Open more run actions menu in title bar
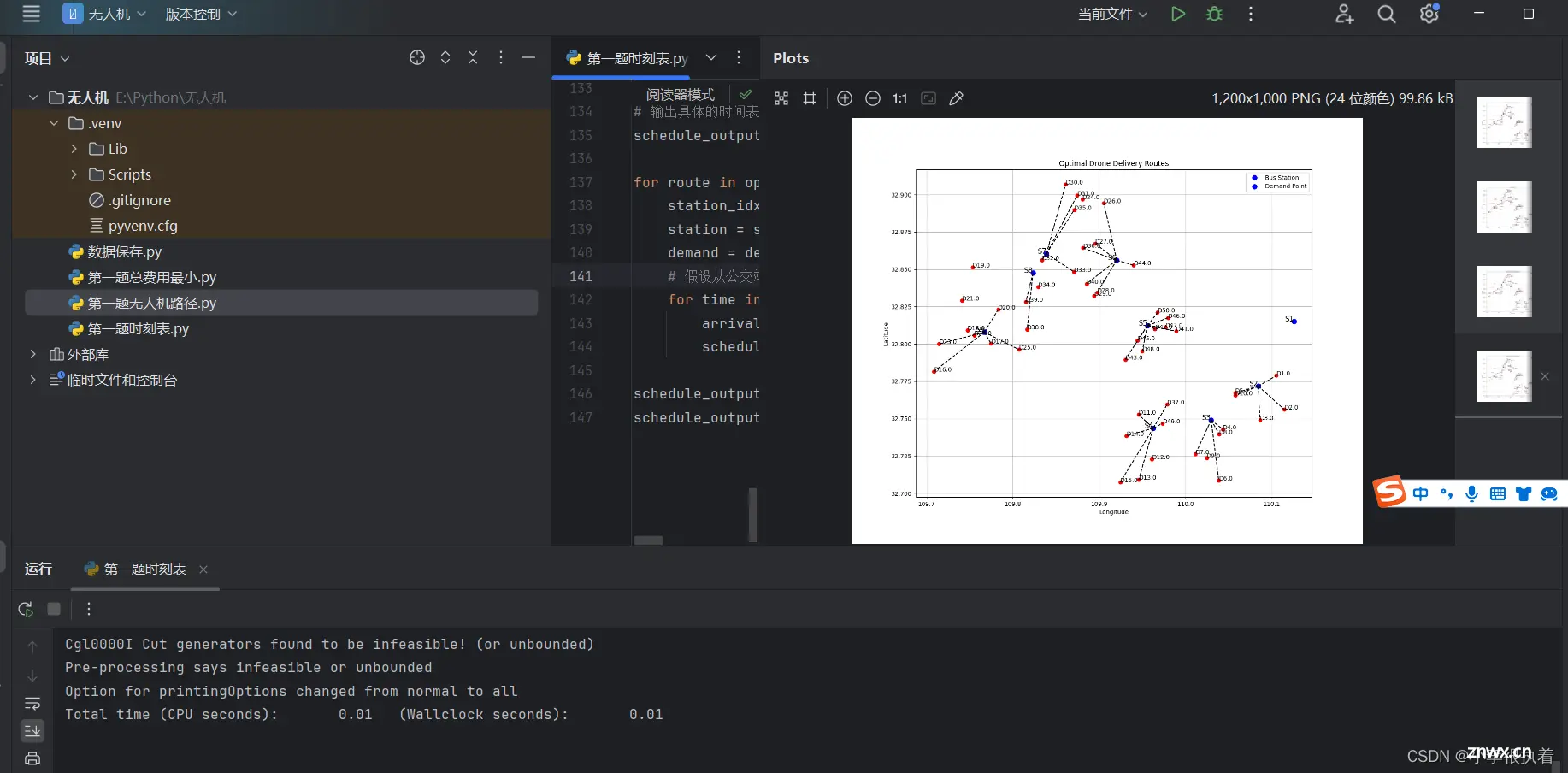The height and width of the screenshot is (773, 1568). pyautogui.click(x=1251, y=14)
